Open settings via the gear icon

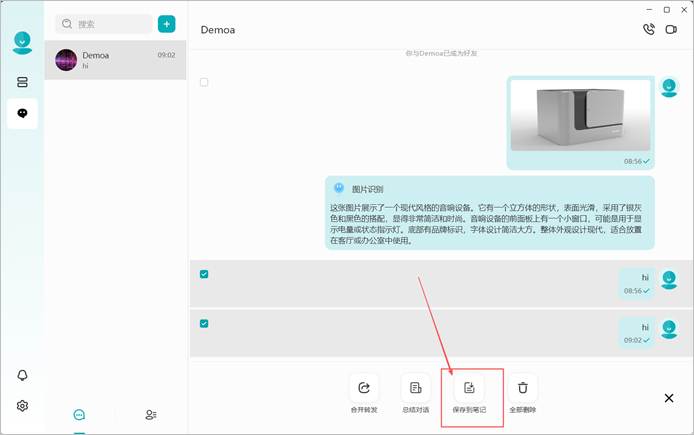22,406
